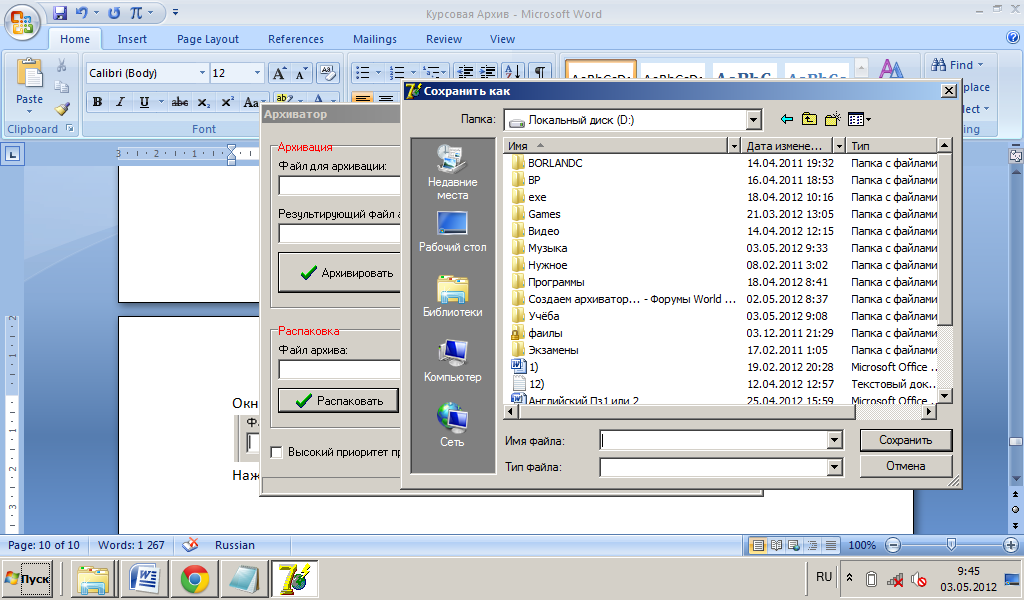
Task: Apply superscript formatting
Action: (x=227, y=102)
